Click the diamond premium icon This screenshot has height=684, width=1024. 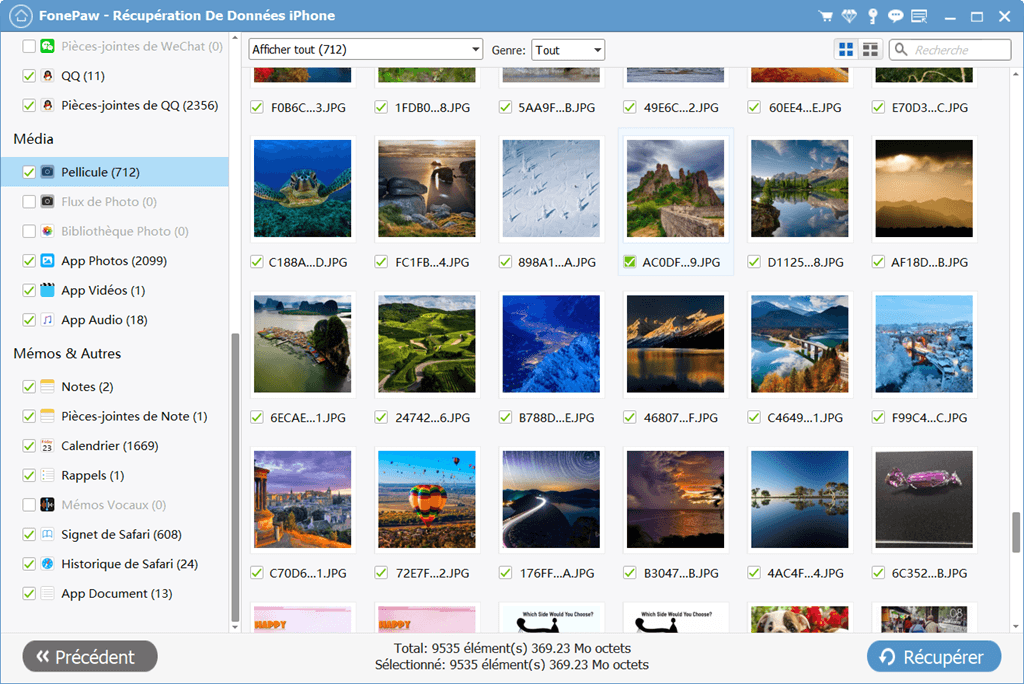click(849, 16)
